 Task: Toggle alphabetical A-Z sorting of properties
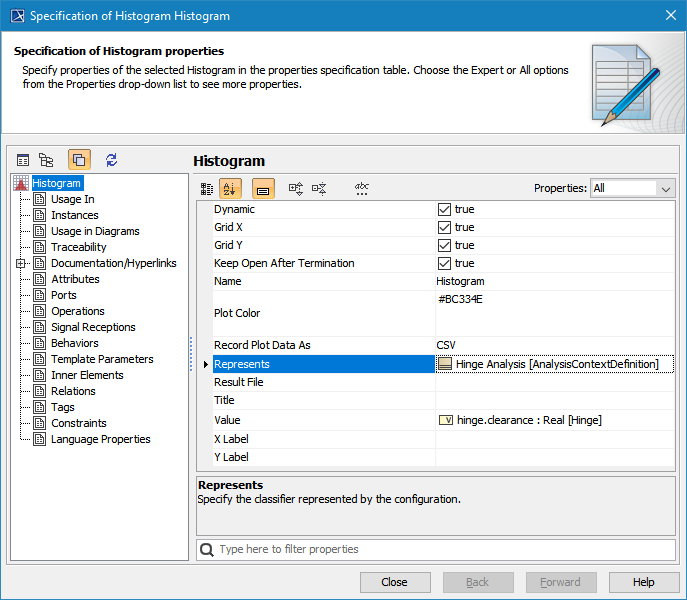pos(230,188)
